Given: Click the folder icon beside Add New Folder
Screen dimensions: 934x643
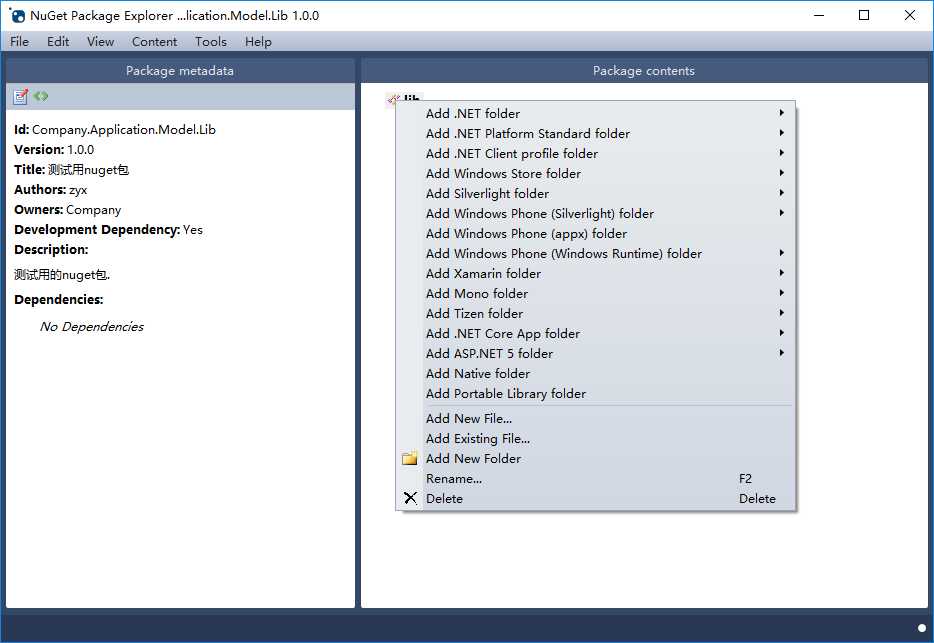Looking at the screenshot, I should [410, 458].
